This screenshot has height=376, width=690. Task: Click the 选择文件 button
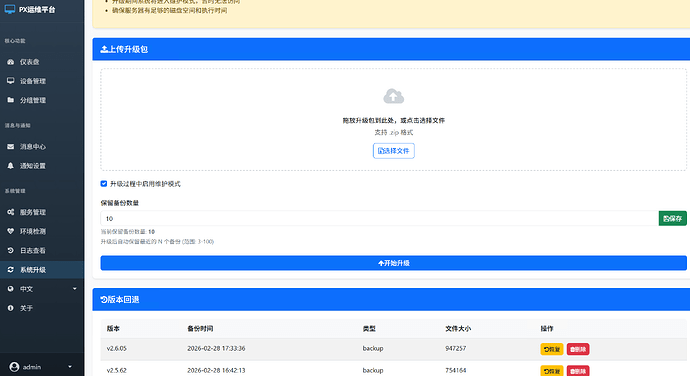[x=393, y=151]
